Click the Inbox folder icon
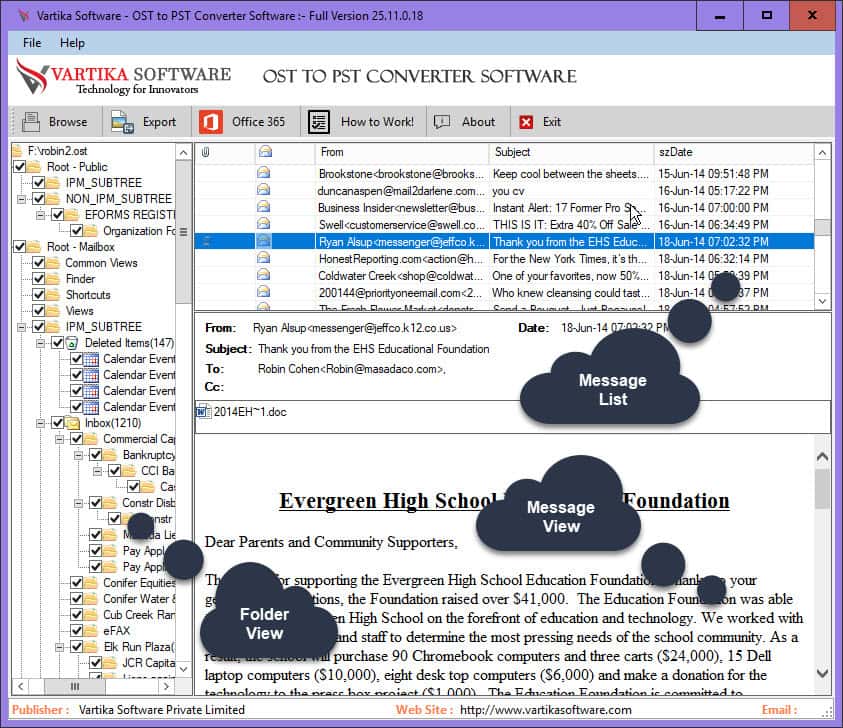 (72, 423)
